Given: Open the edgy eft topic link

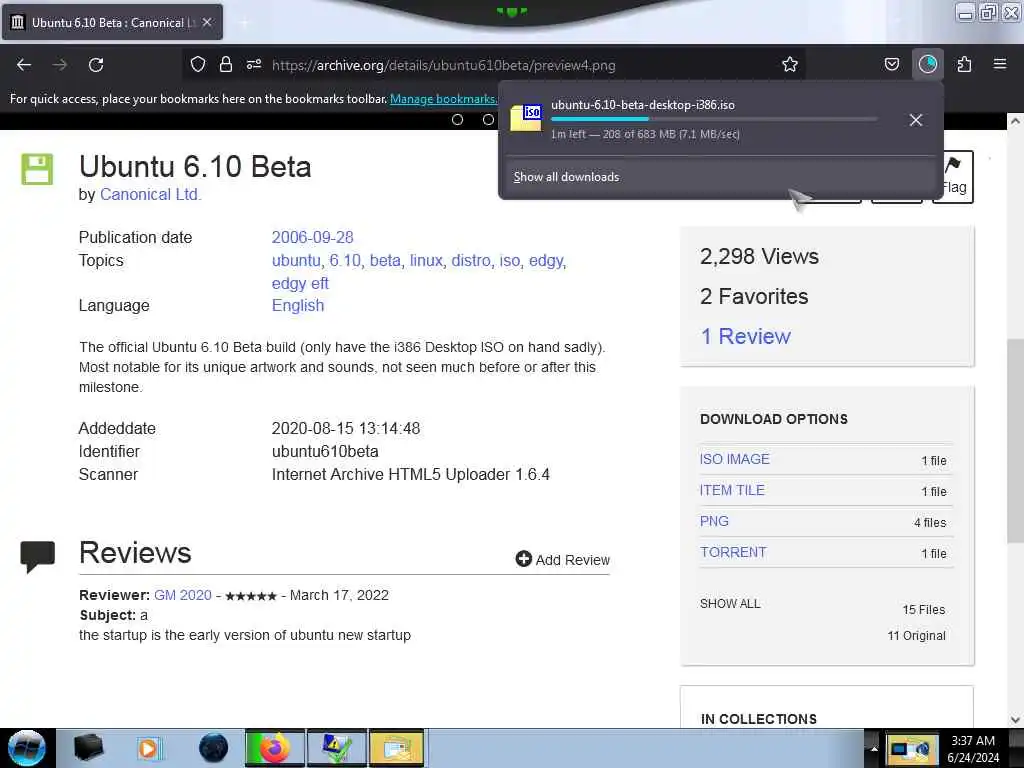Looking at the screenshot, I should (300, 283).
